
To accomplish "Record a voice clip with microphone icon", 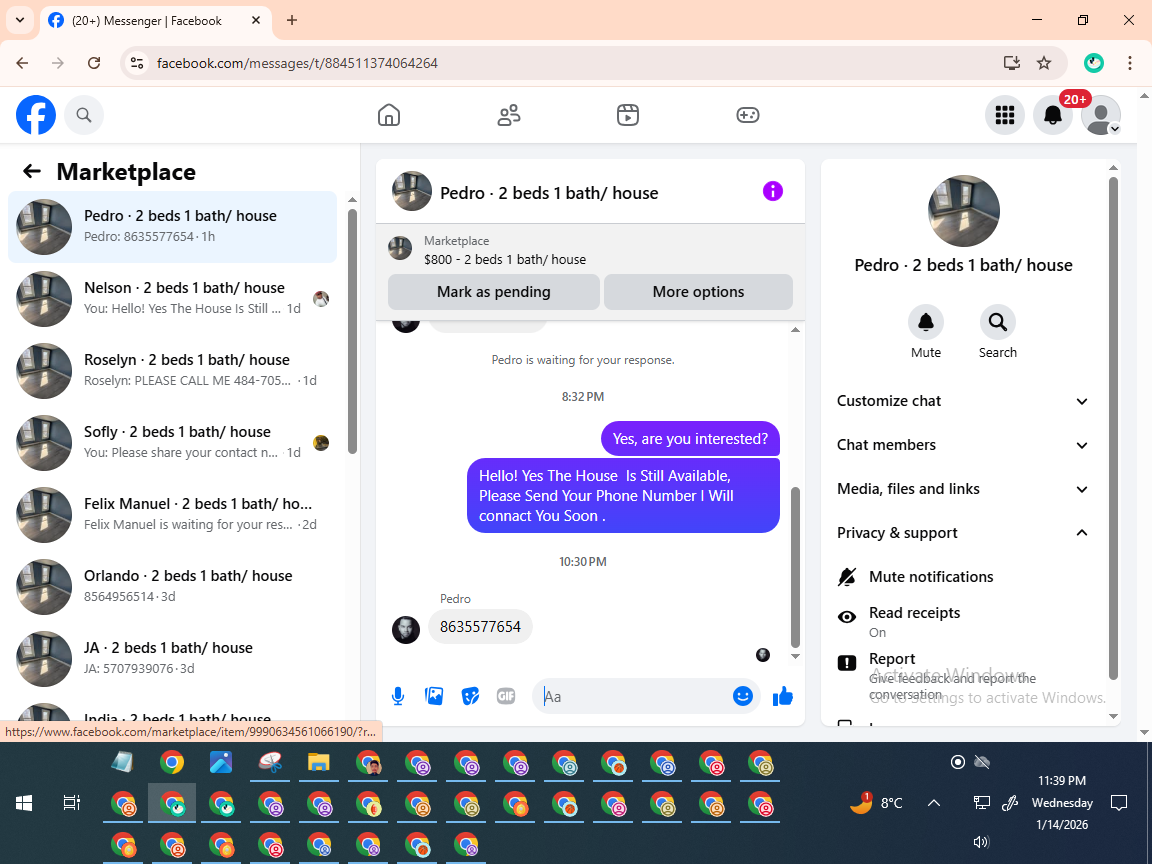I will 397,696.
